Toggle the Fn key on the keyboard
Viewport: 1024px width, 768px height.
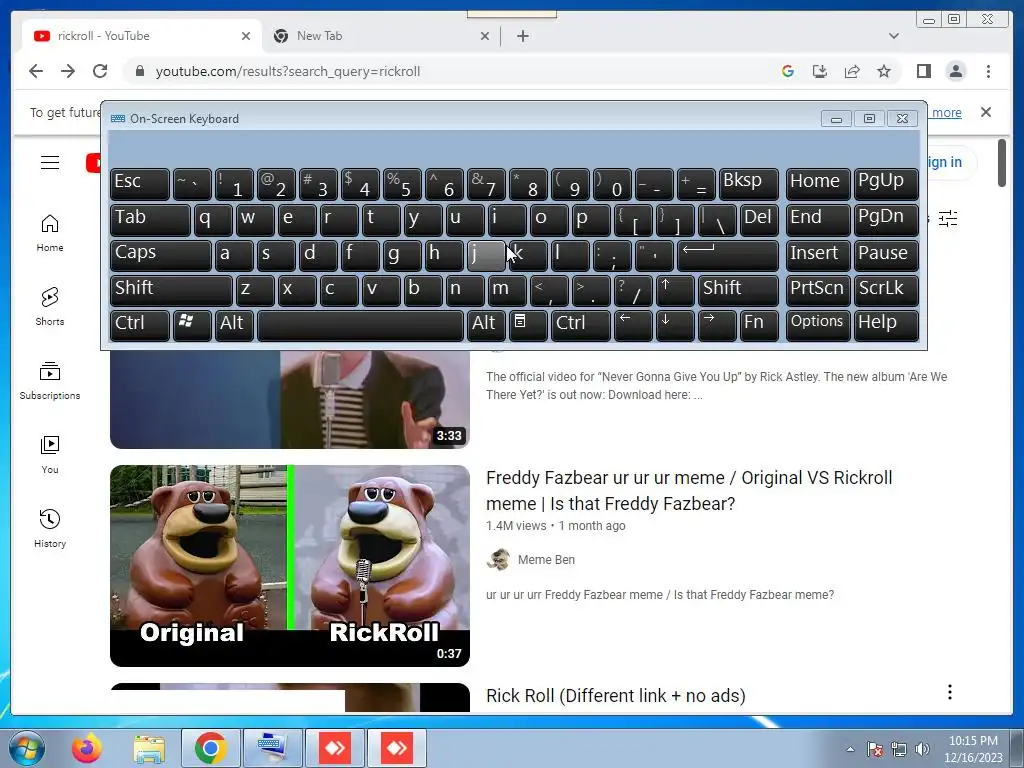[x=759, y=325]
